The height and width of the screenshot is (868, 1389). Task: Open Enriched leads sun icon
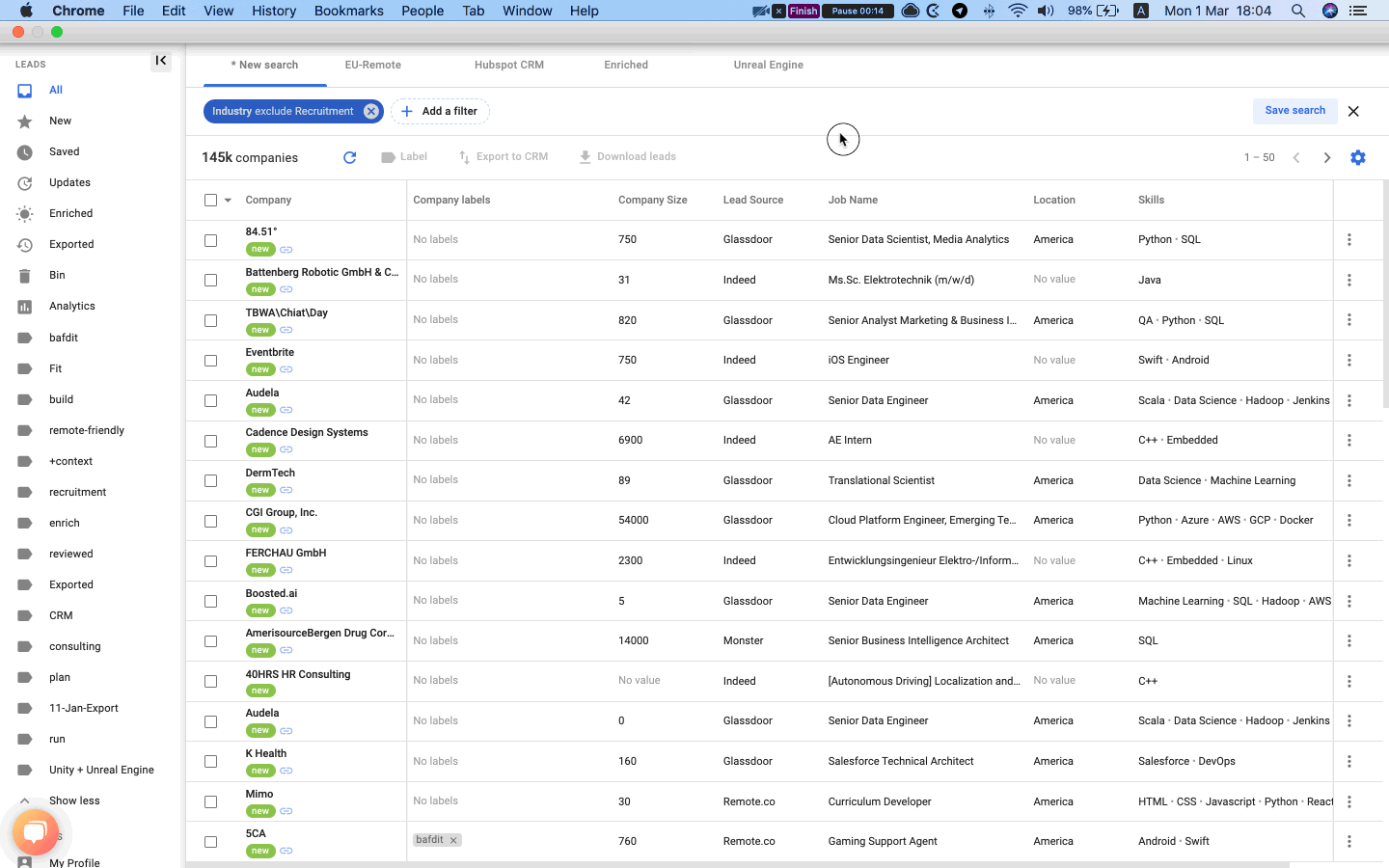(x=25, y=214)
